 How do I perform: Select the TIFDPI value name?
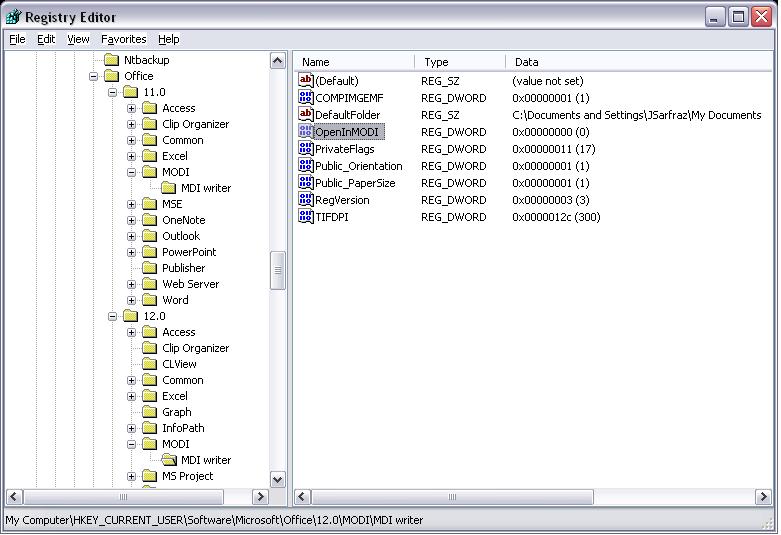click(x=332, y=217)
